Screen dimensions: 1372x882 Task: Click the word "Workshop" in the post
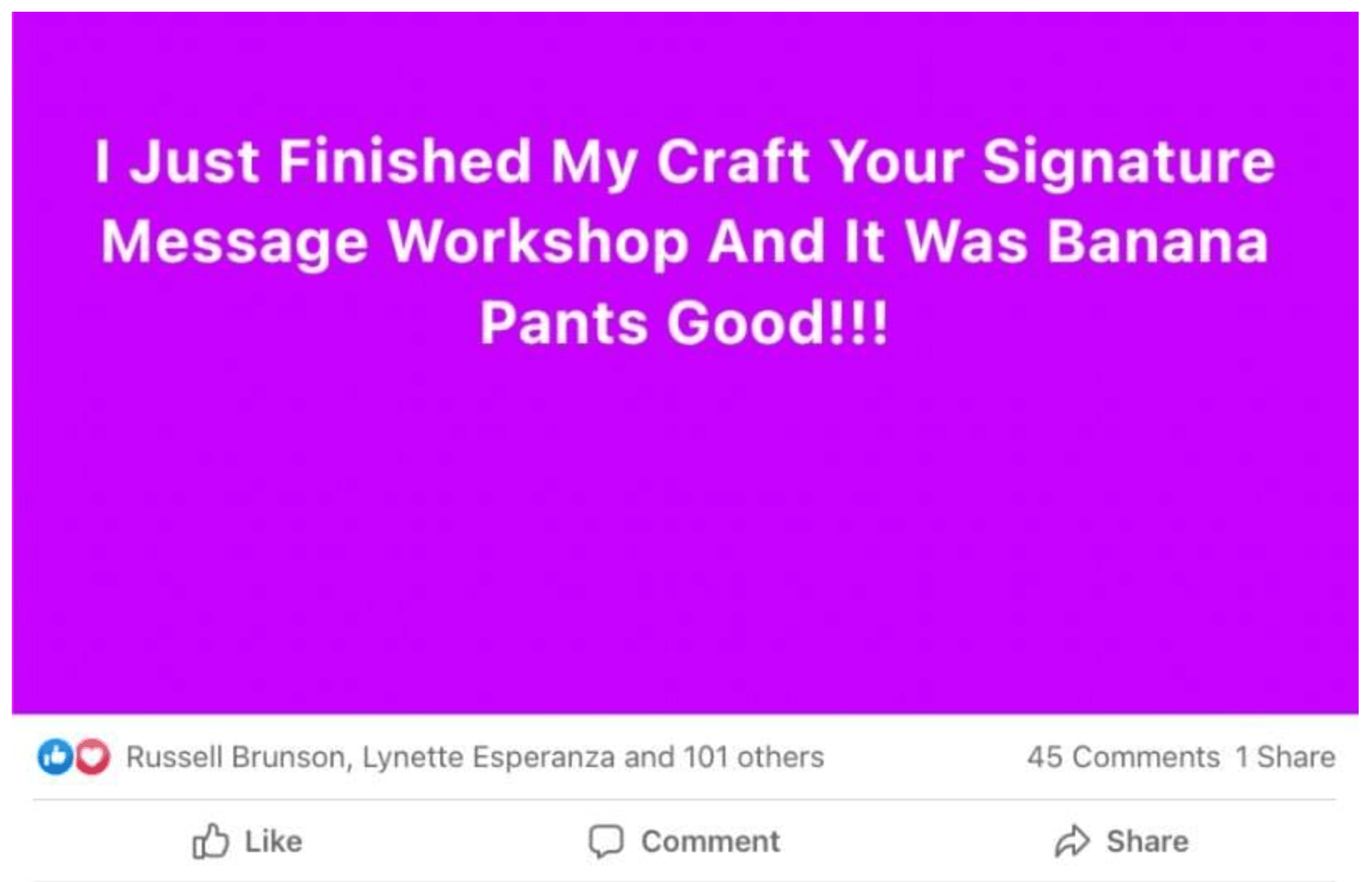click(538, 242)
